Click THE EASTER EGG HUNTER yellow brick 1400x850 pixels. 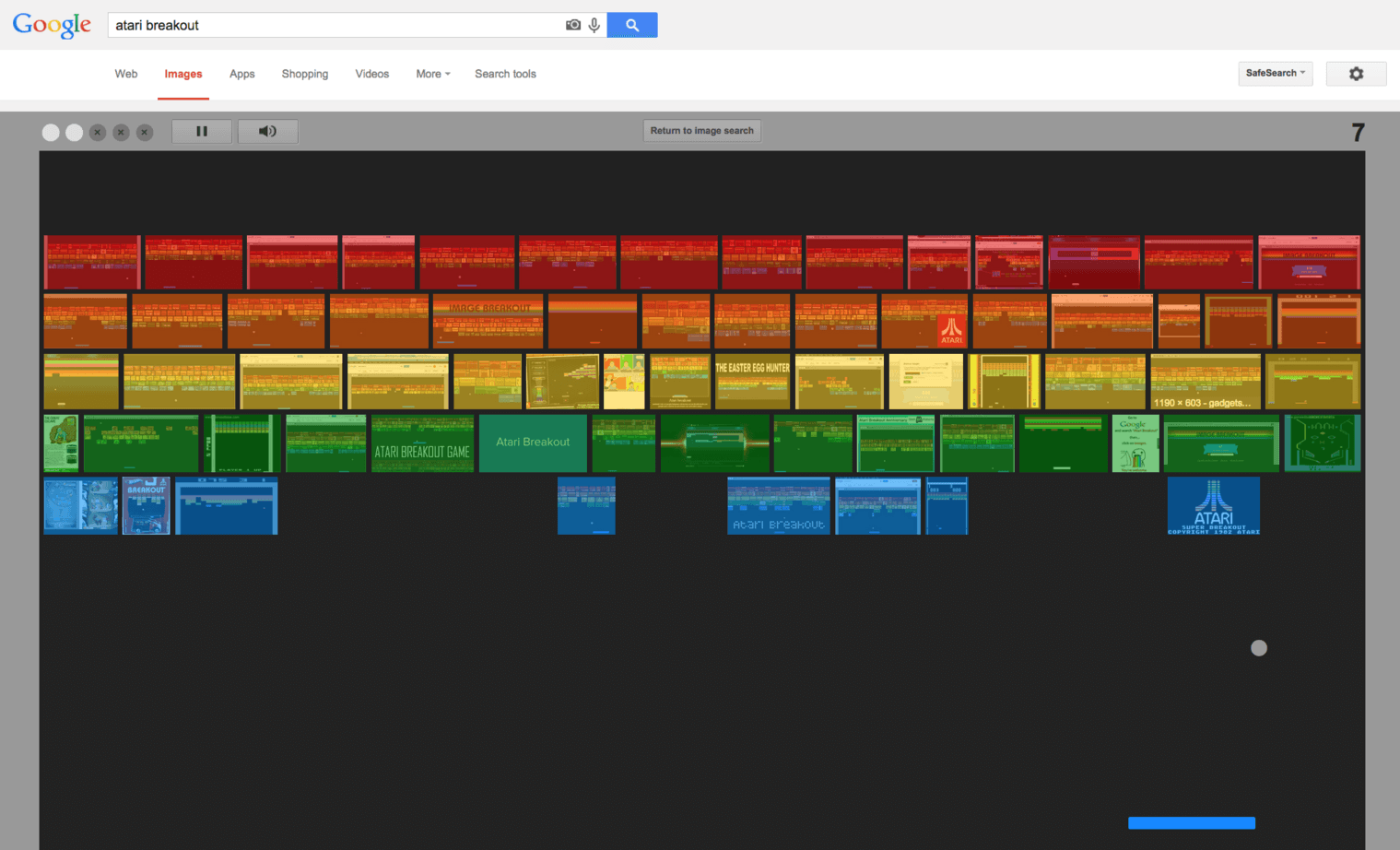pyautogui.click(x=753, y=381)
